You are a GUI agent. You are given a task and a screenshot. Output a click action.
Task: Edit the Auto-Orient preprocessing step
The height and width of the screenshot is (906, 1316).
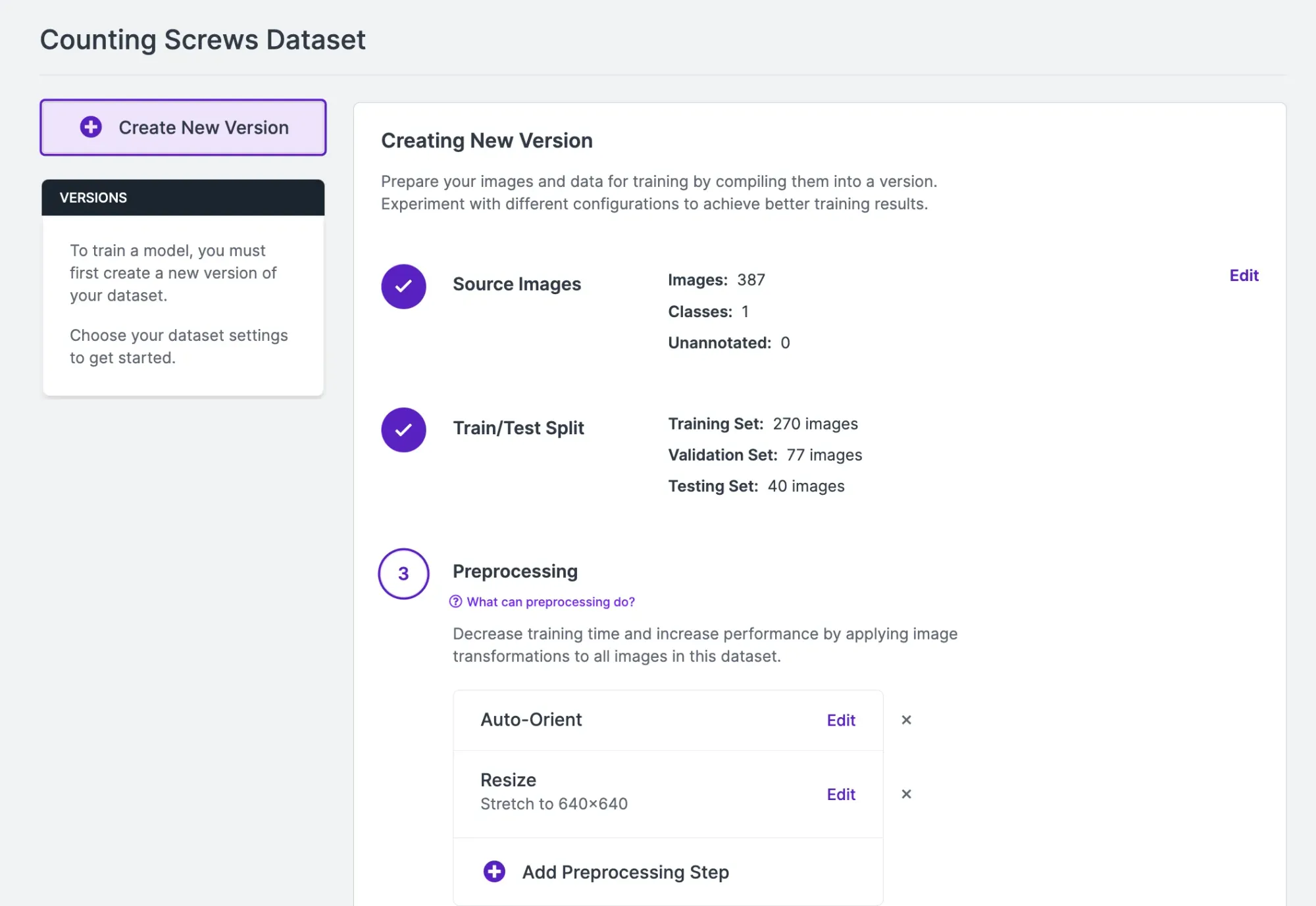pos(840,720)
